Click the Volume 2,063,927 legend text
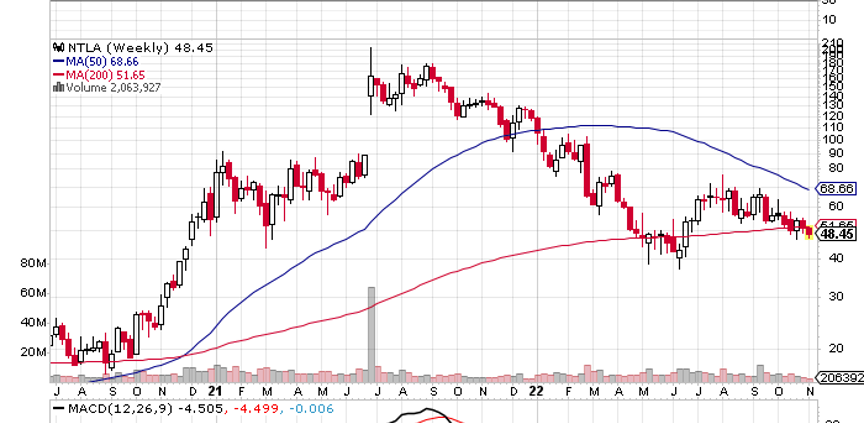This screenshot has width=864, height=423. (113, 88)
